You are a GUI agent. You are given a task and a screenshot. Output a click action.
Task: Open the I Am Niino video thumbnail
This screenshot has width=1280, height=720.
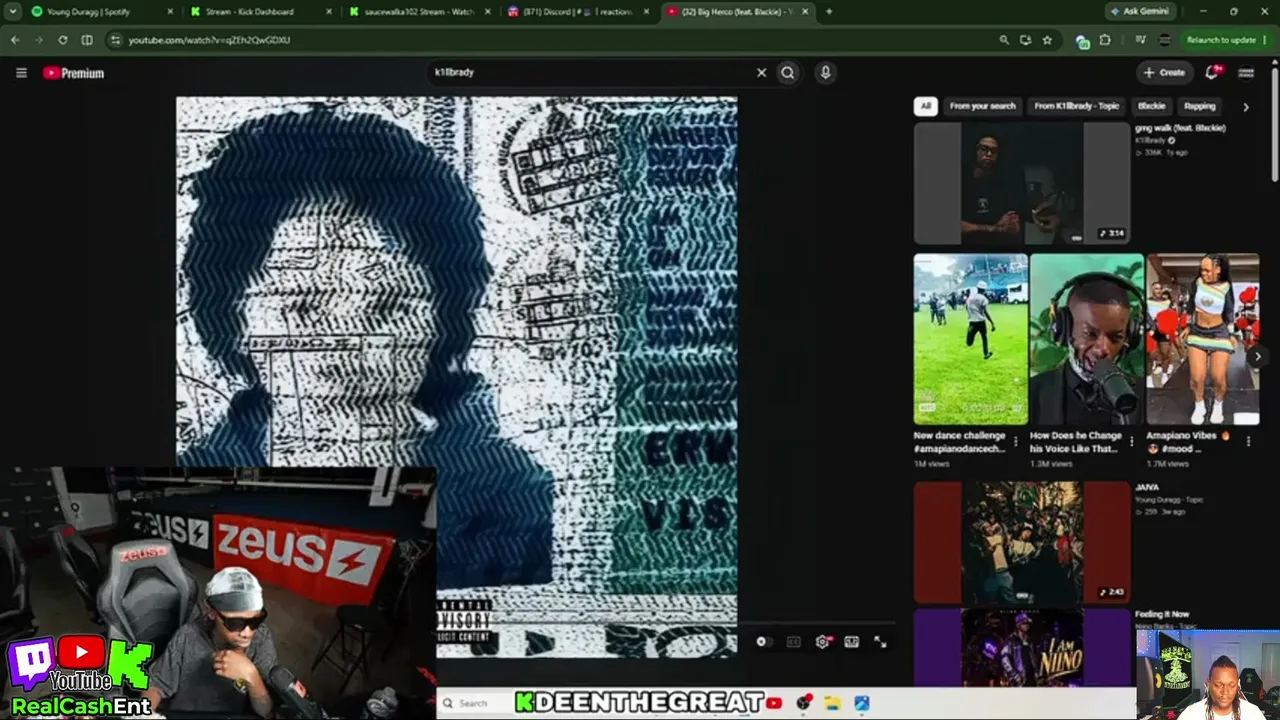(1022, 648)
